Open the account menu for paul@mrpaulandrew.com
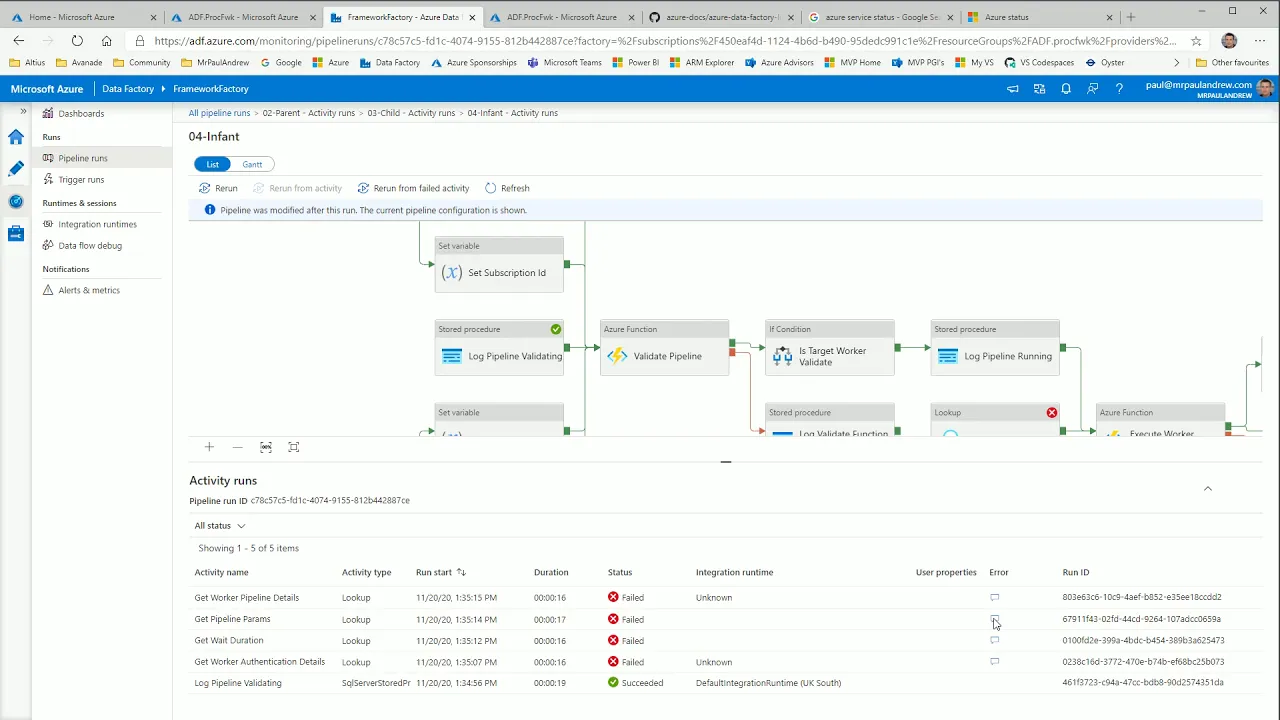This screenshot has width=1280, height=720. 1209,88
